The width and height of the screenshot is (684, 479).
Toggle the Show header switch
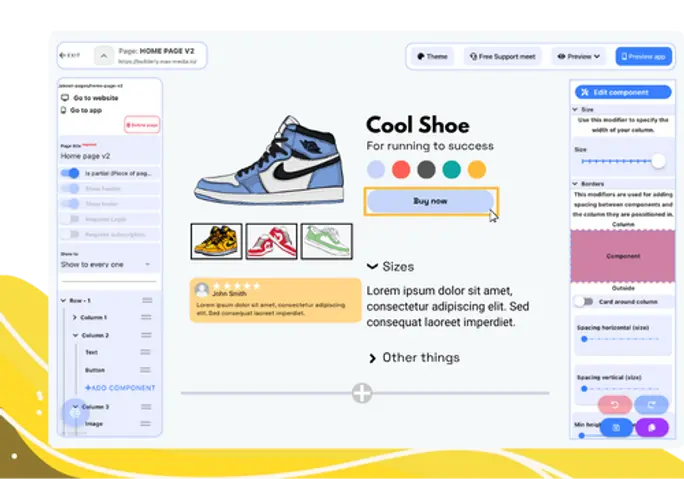pos(70,188)
